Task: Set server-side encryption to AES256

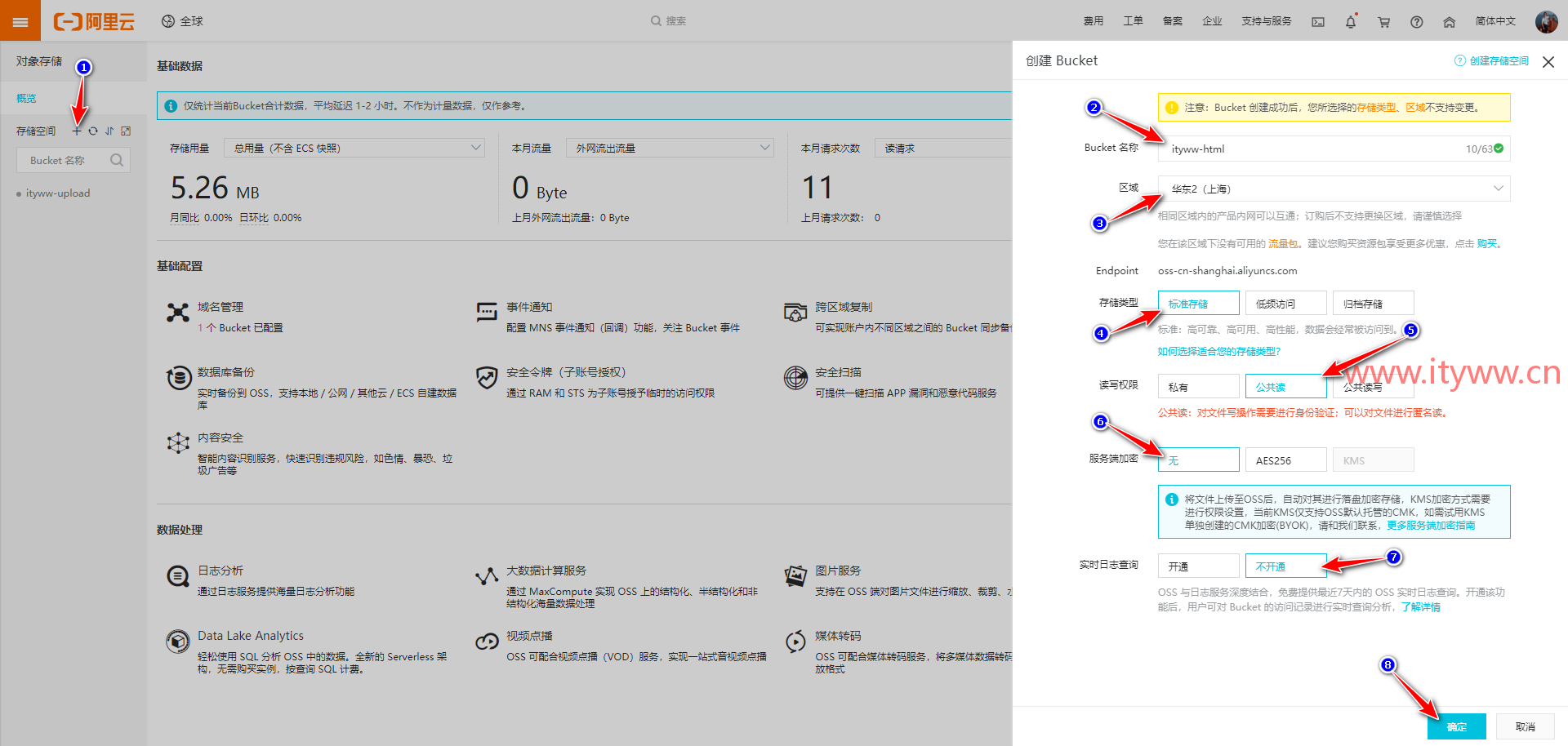Action: coord(1285,460)
